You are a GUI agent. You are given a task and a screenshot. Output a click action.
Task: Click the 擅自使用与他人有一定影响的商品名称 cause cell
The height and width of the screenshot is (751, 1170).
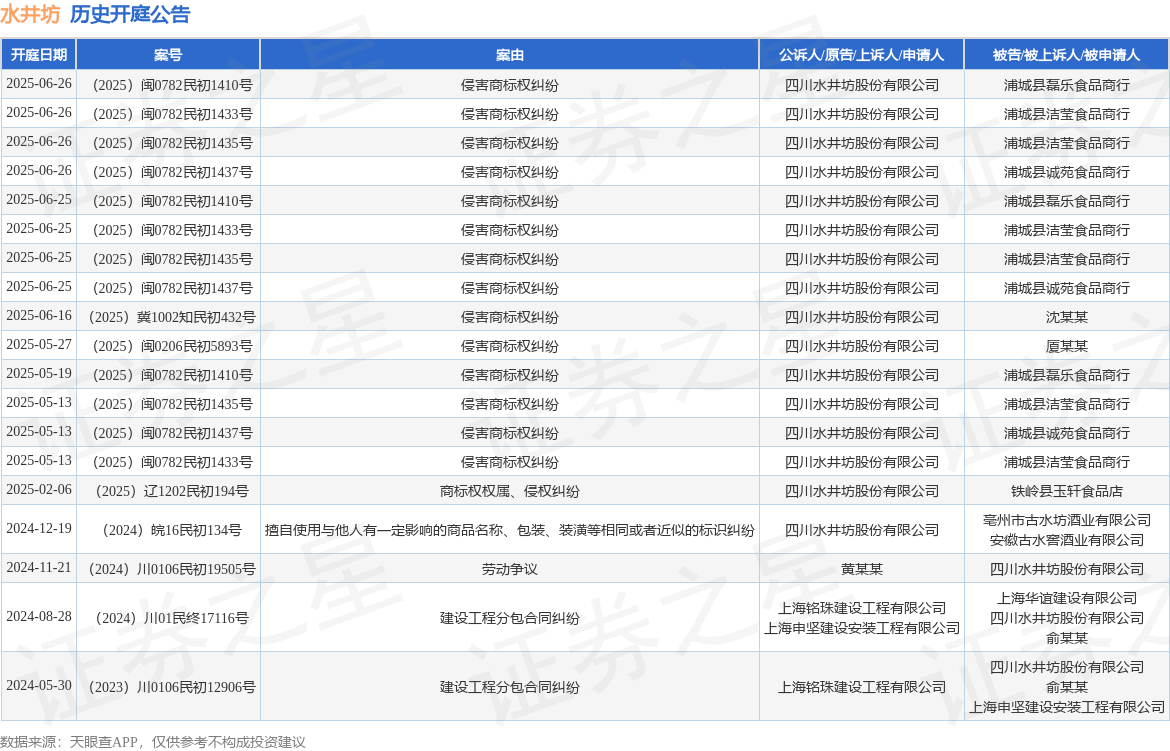(x=510, y=530)
